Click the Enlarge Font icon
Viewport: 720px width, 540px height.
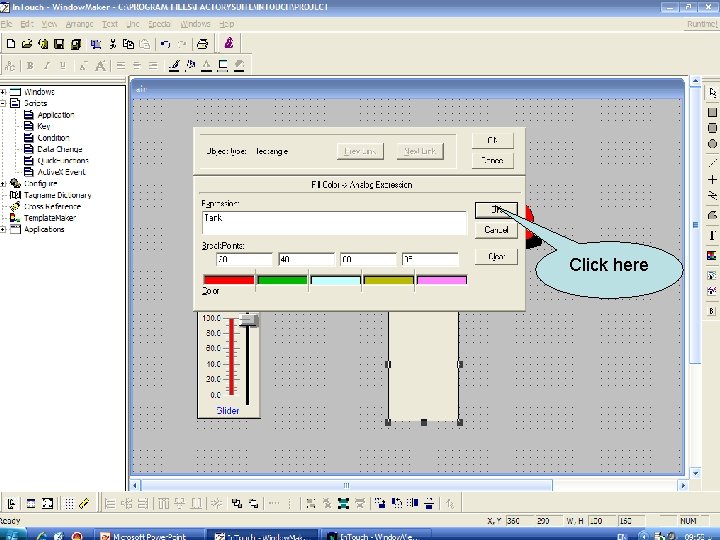[x=100, y=66]
